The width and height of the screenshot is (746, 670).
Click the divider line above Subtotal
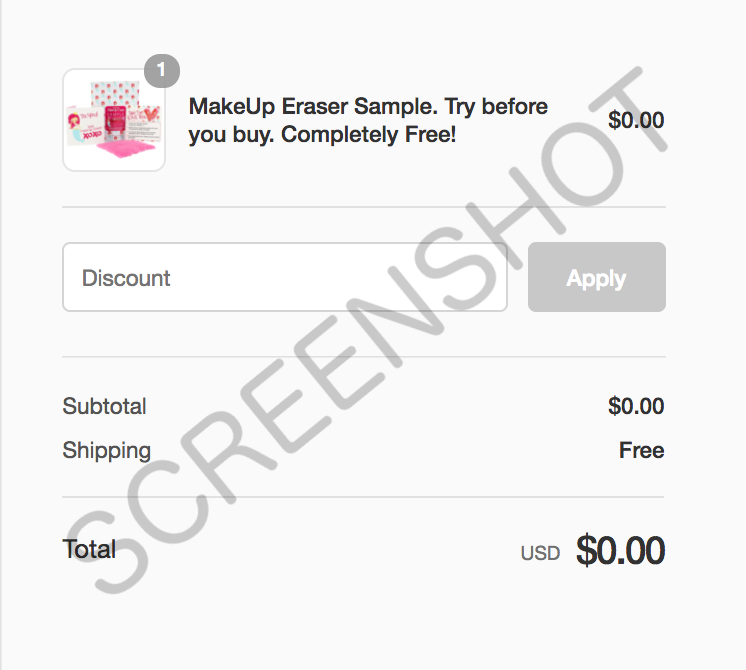(x=364, y=356)
